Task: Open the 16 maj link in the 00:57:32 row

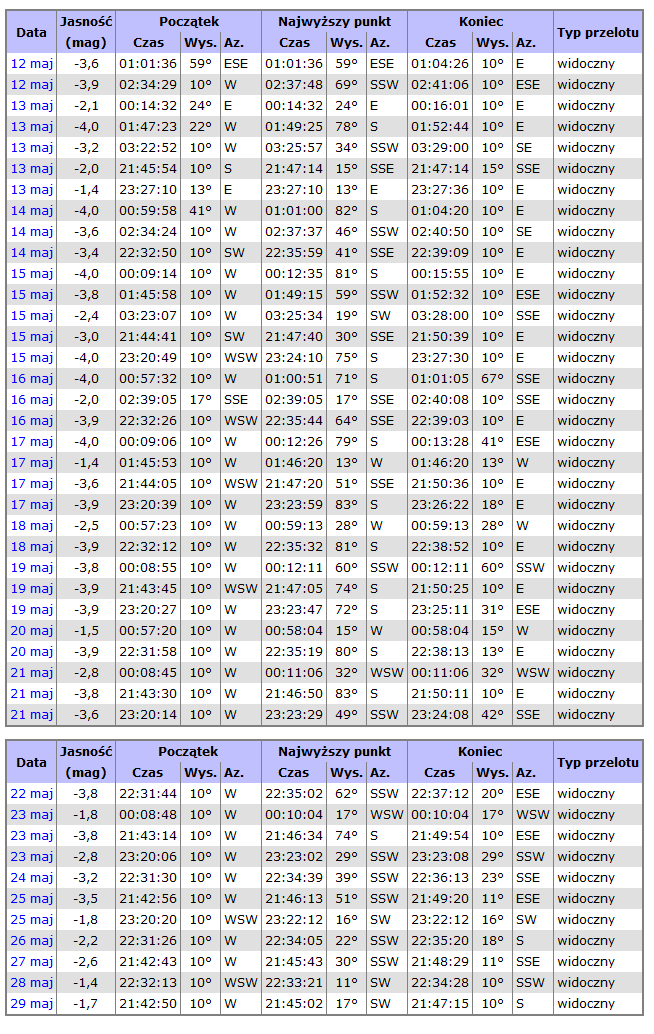Action: tap(32, 379)
